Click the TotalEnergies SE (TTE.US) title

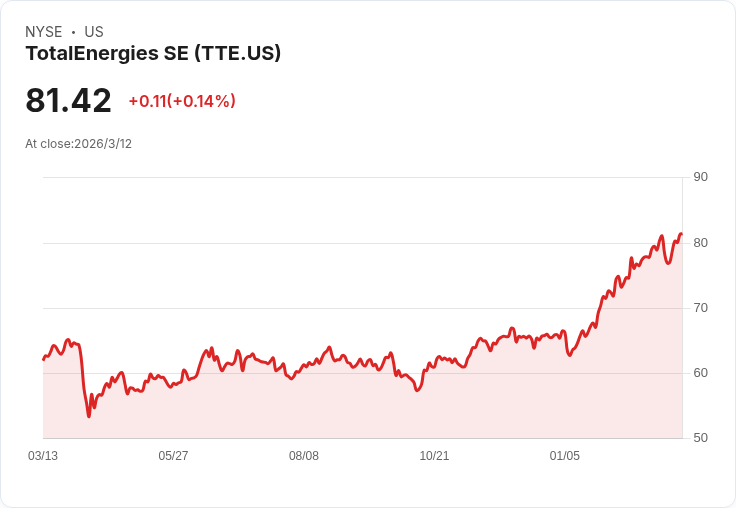click(153, 53)
